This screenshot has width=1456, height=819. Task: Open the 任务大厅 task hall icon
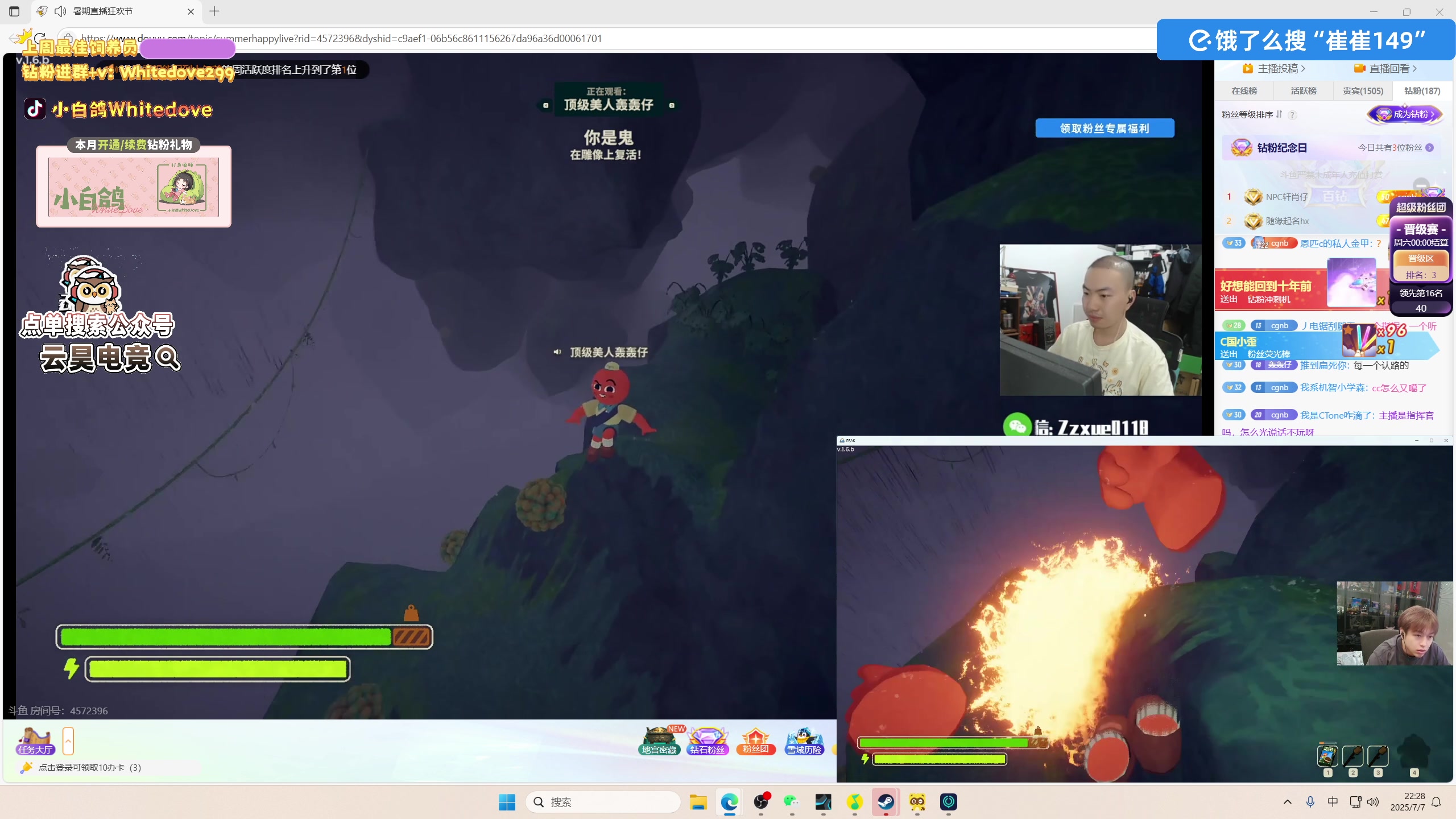pyautogui.click(x=35, y=741)
